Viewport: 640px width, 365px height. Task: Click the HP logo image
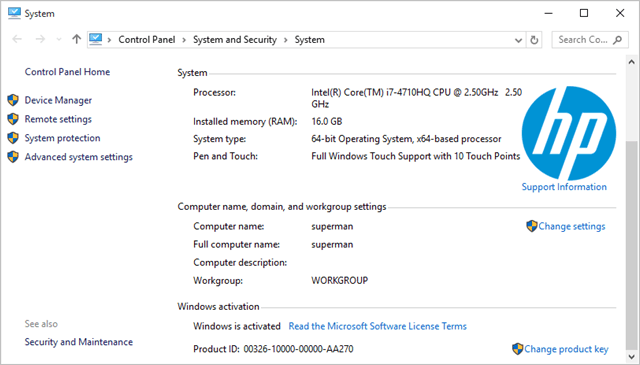pos(569,133)
